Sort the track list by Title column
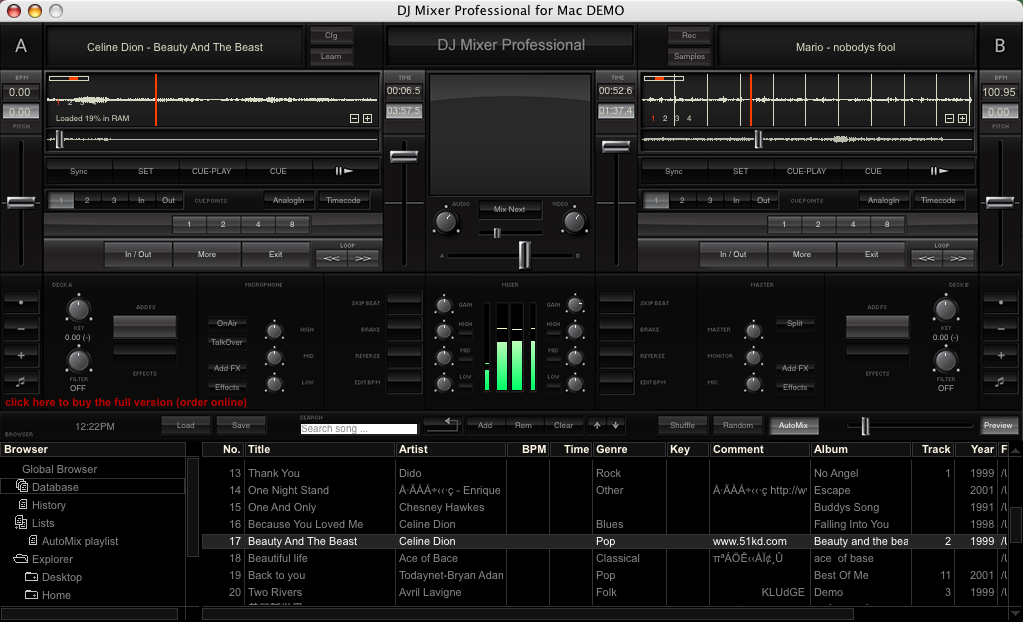Screen dimensions: 1023x622 (320, 449)
